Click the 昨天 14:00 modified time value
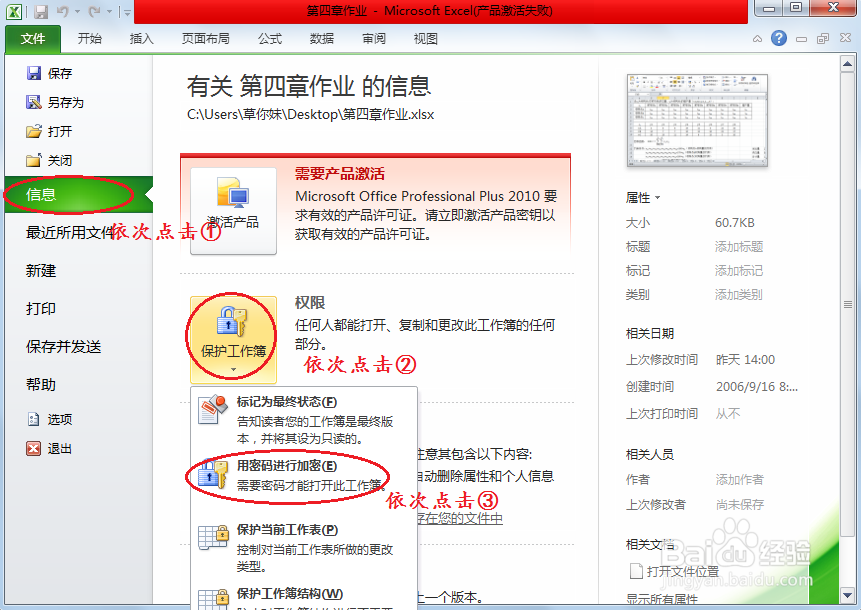Viewport: 861px width, 610px height. point(745,360)
